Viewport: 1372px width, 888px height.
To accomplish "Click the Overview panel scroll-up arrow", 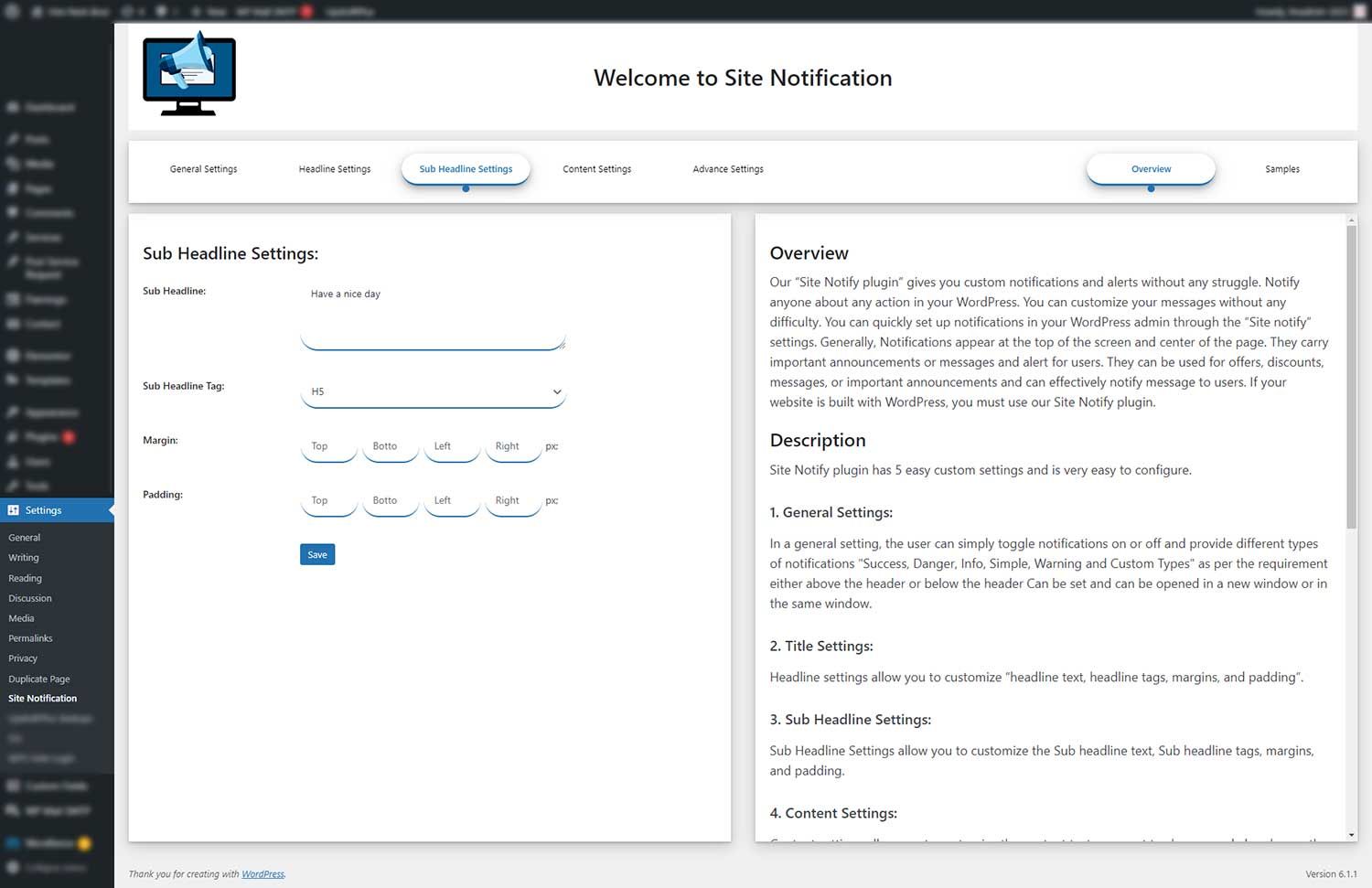I will pyautogui.click(x=1351, y=220).
